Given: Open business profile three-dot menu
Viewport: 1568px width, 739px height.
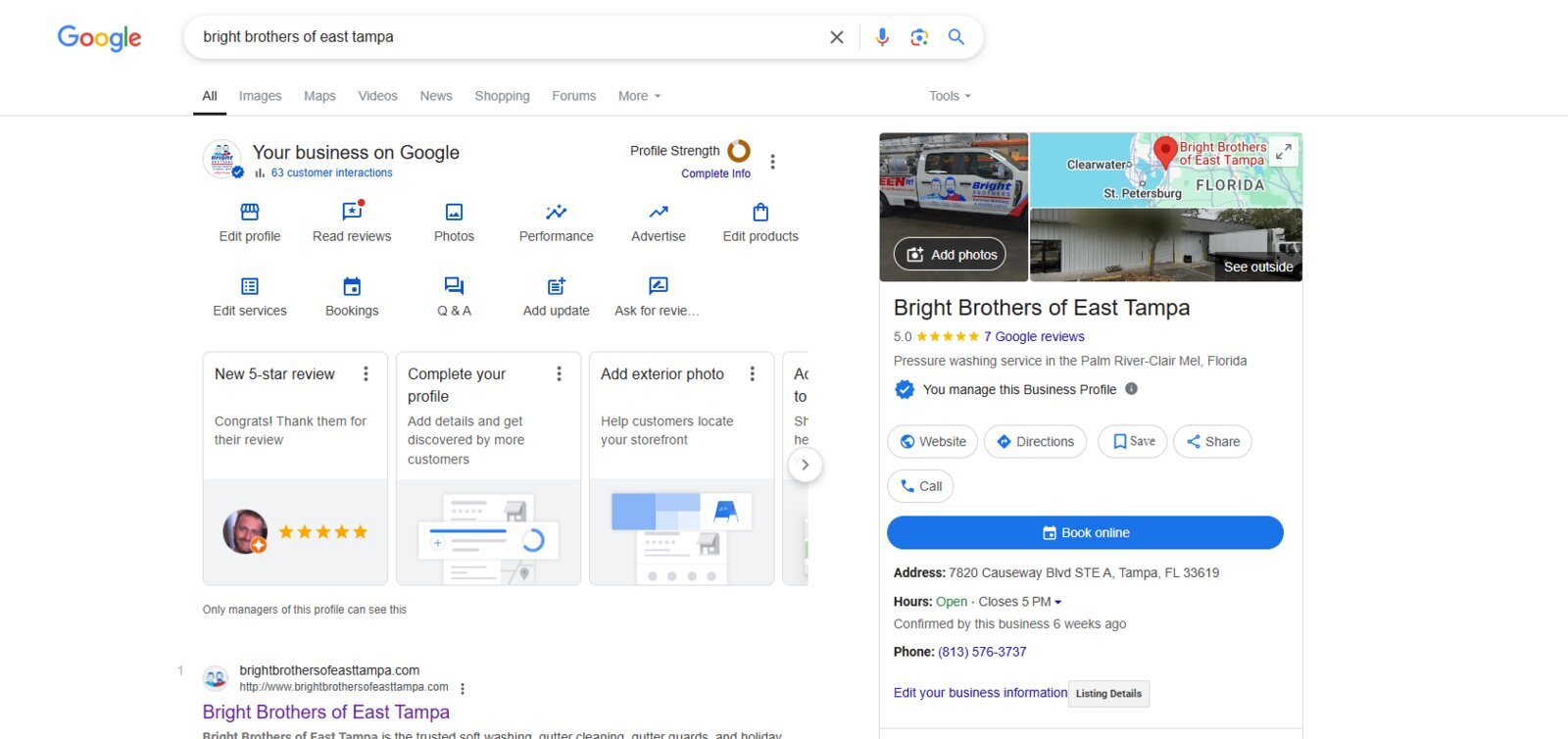Looking at the screenshot, I should [772, 162].
